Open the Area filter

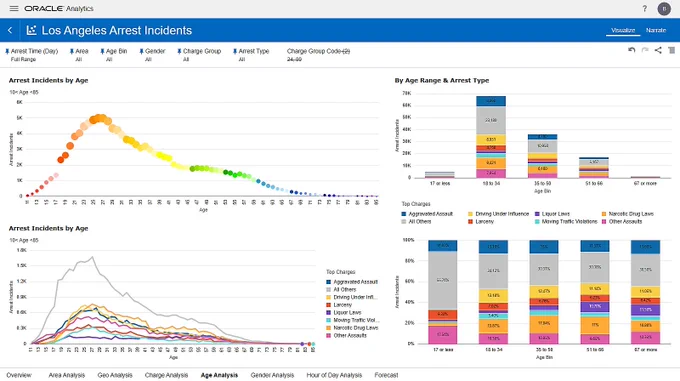[x=82, y=55]
